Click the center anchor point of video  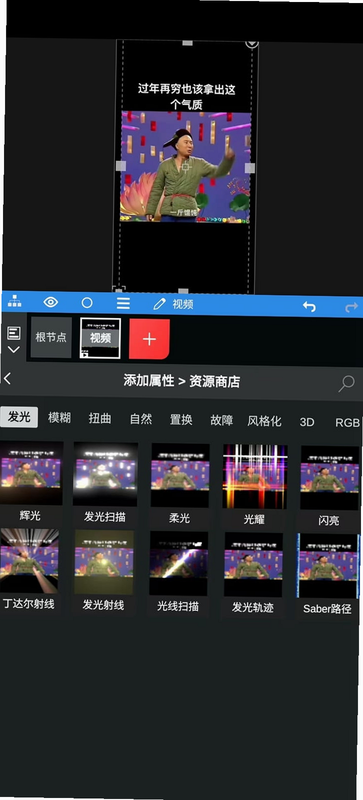pos(185,166)
